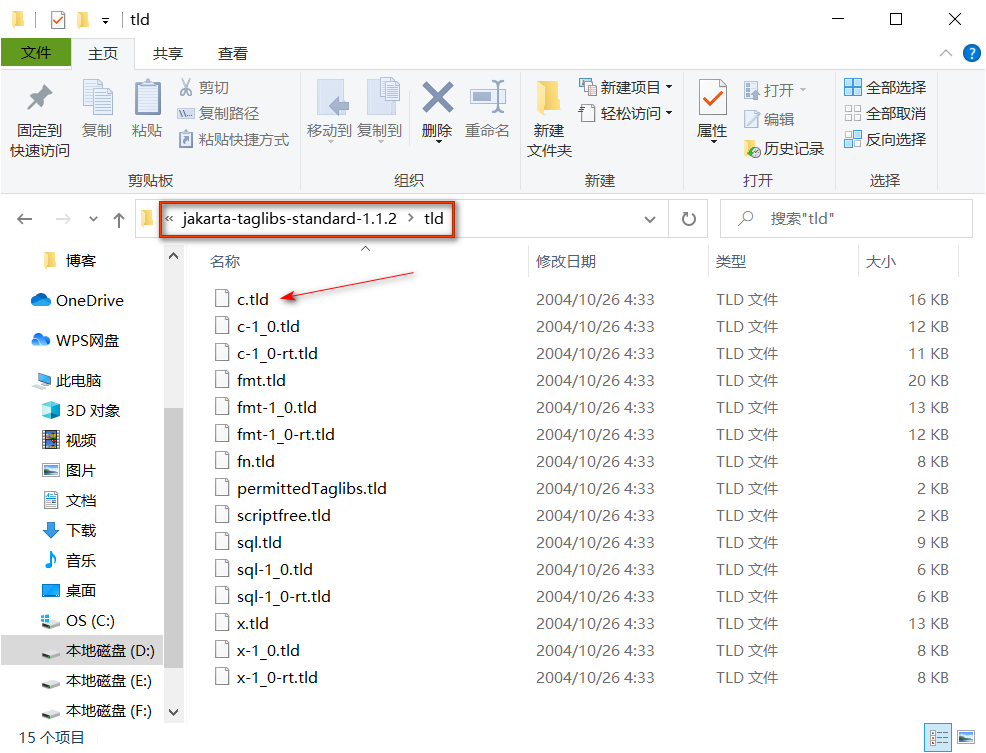This screenshot has width=986, height=753.
Task: Select the c.tld file
Action: (x=253, y=299)
